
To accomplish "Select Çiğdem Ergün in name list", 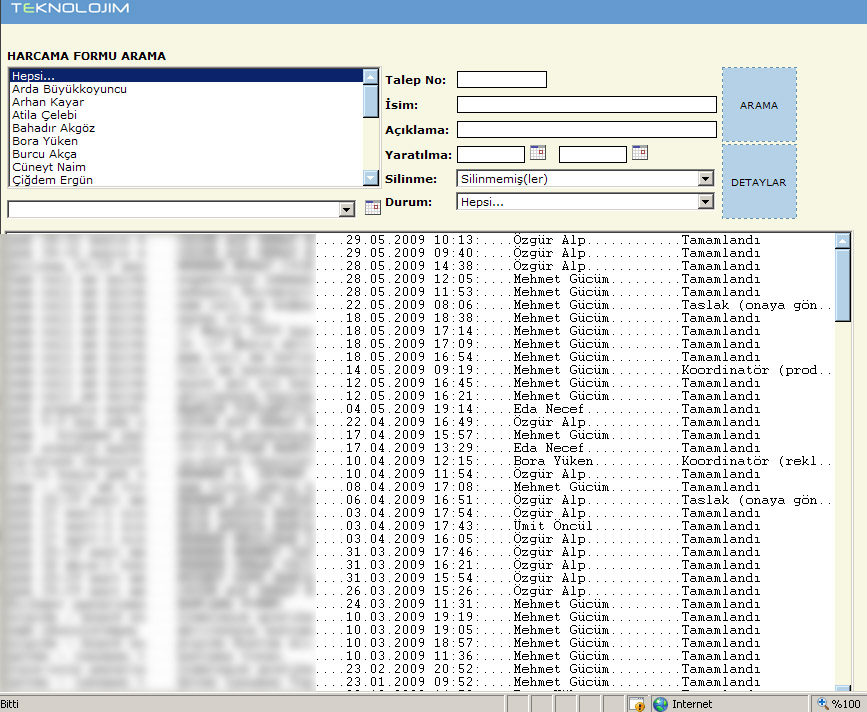I will pyautogui.click(x=186, y=180).
